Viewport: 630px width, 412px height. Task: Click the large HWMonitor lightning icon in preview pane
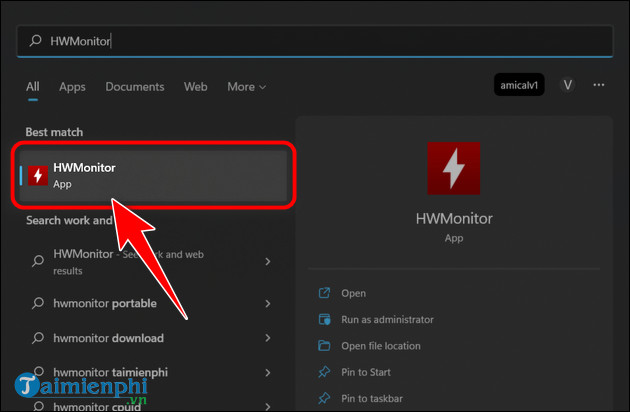454,168
